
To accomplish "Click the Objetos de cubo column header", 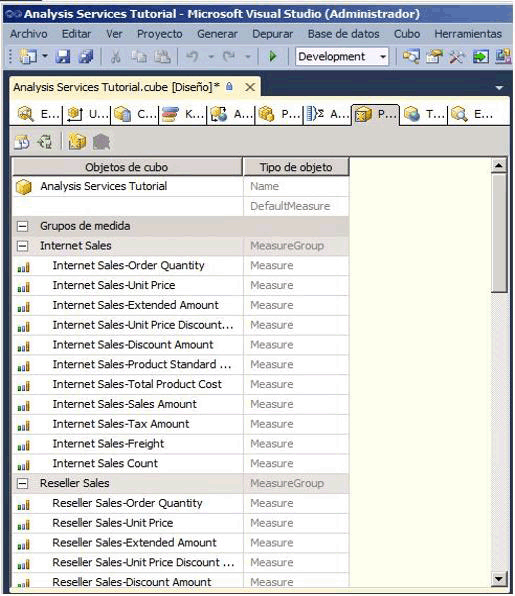I will pyautogui.click(x=127, y=167).
